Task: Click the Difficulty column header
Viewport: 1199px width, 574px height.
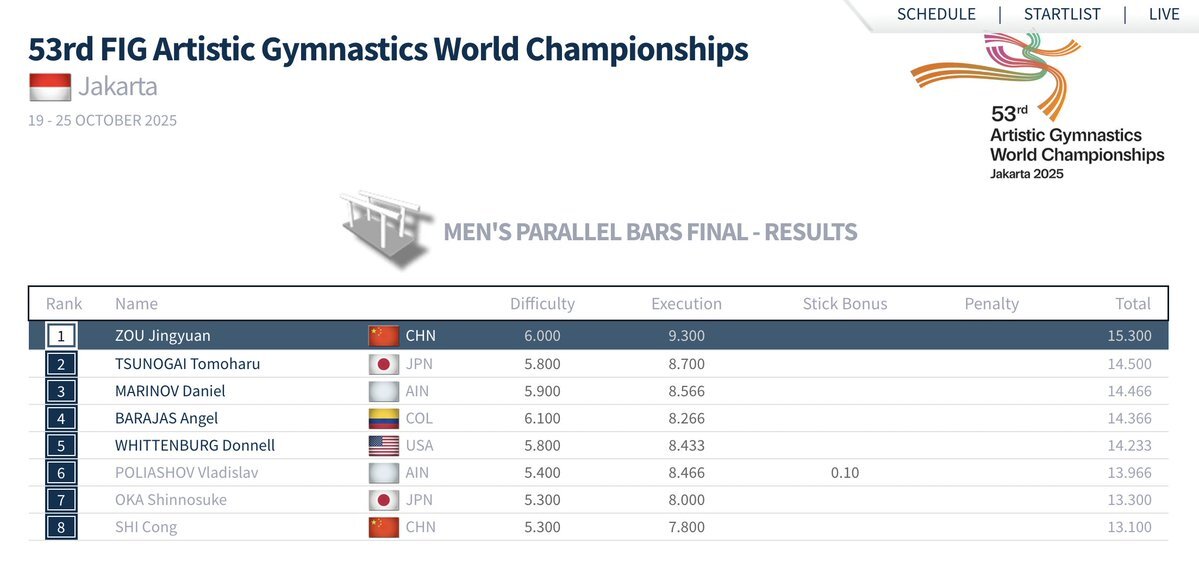Action: (542, 303)
